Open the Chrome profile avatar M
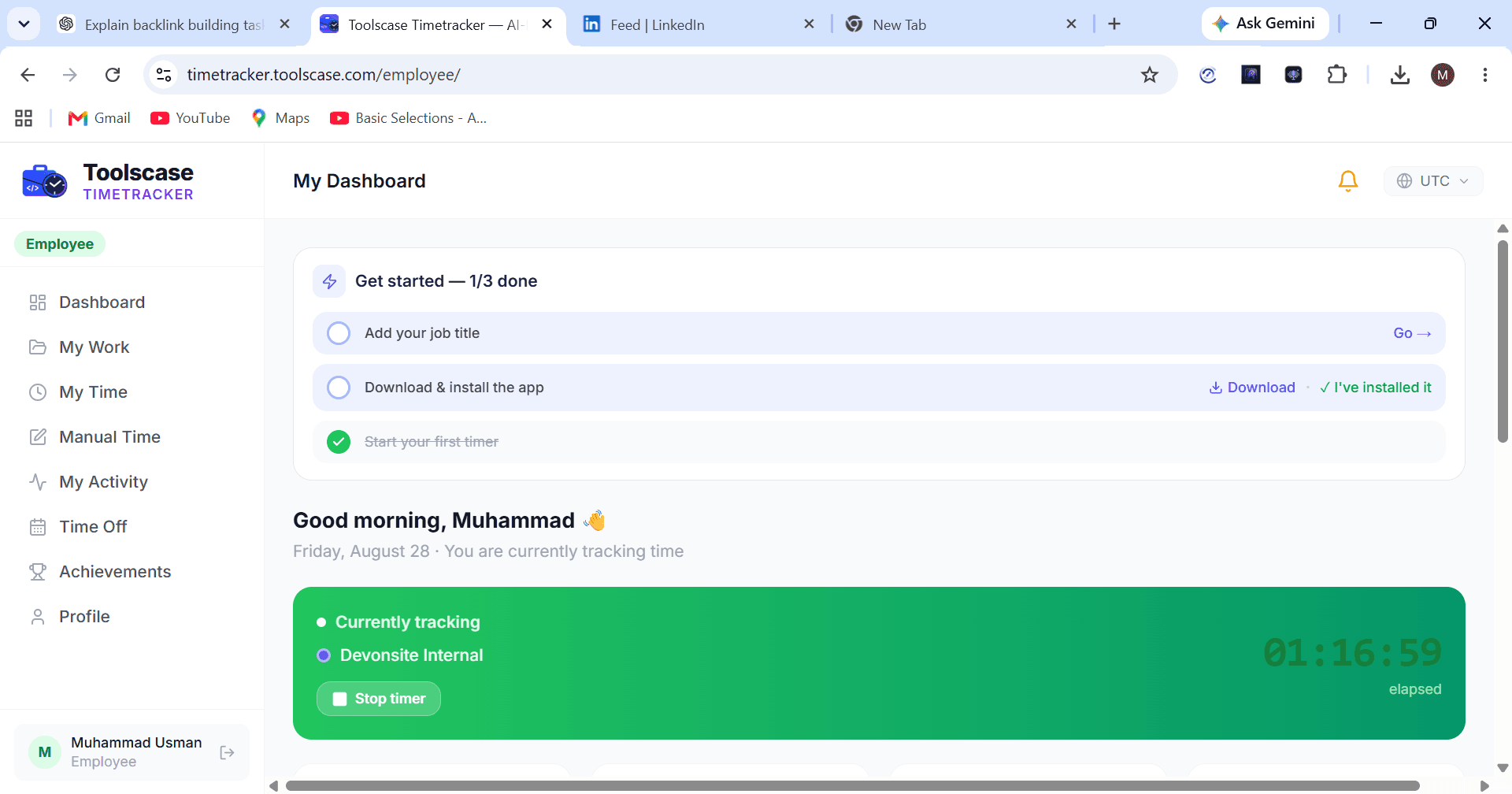The image size is (1512, 794). [1443, 75]
